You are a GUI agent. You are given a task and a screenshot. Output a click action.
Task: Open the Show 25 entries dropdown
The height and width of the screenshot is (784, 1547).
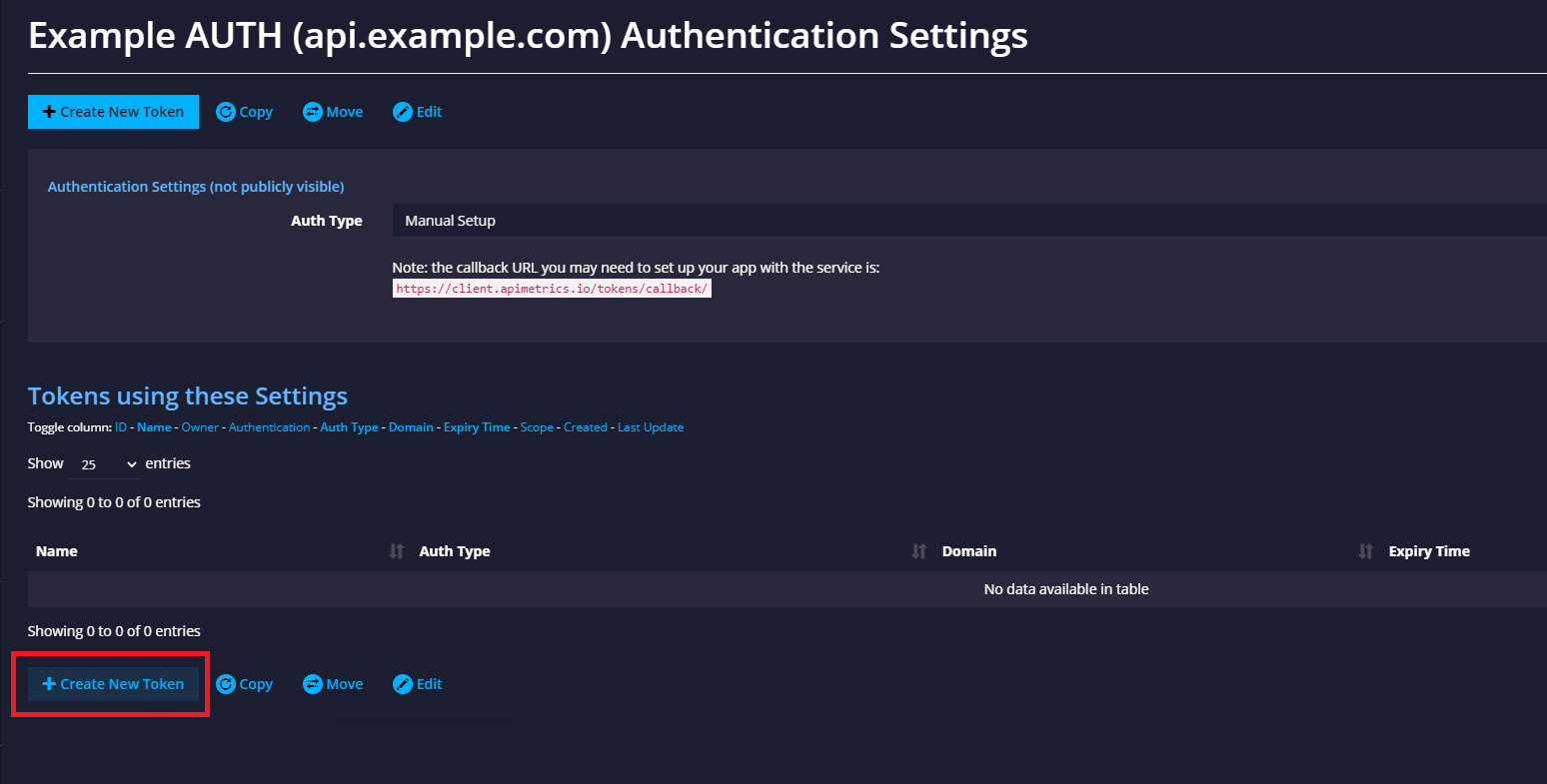[105, 464]
